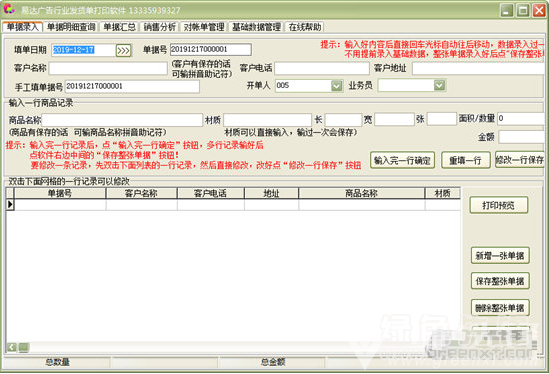This screenshot has height=374, width=549.
Task: Click the 单据号 grid column header
Action: [x=60, y=193]
